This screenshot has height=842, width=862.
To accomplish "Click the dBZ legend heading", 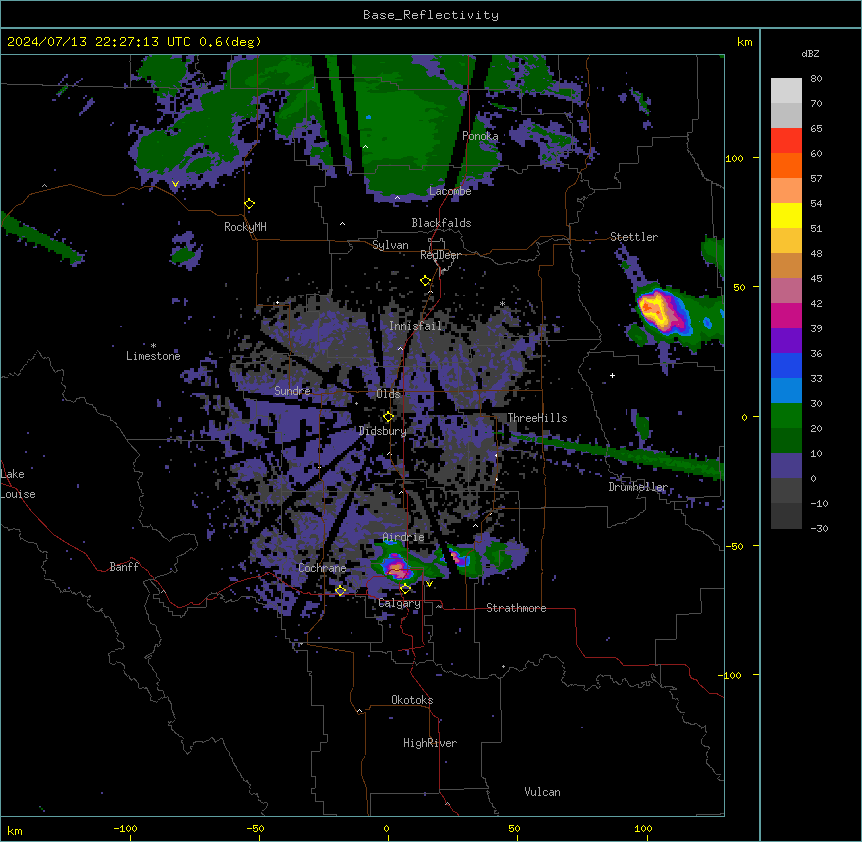I will [x=810, y=54].
